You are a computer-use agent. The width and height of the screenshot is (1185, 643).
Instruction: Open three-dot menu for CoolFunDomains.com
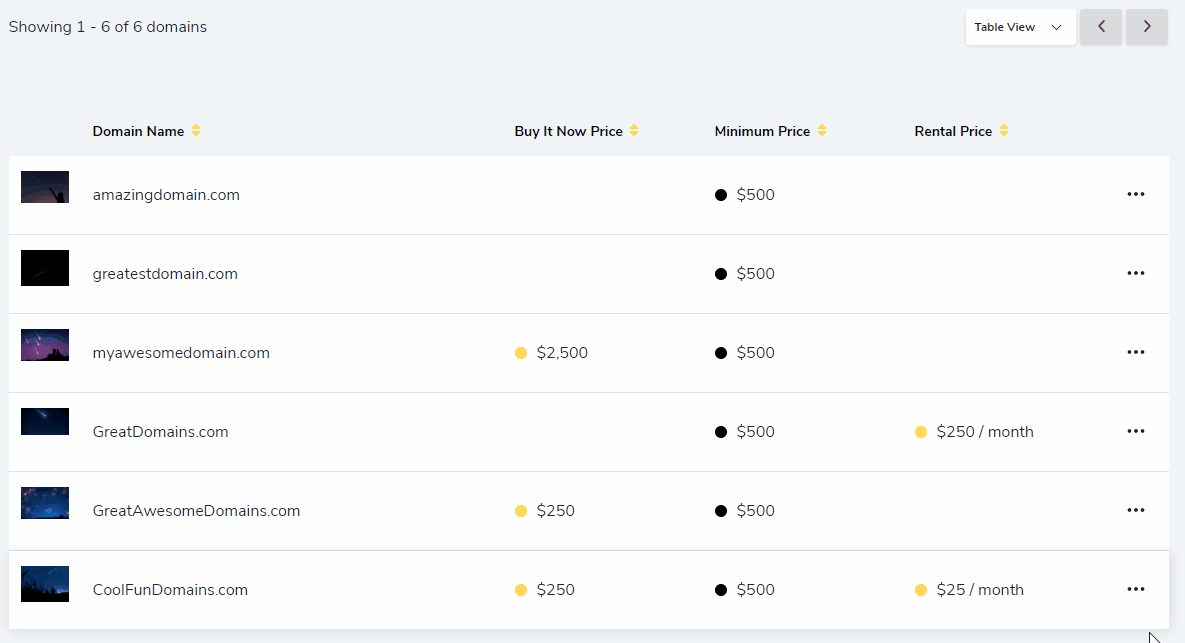pos(1135,590)
